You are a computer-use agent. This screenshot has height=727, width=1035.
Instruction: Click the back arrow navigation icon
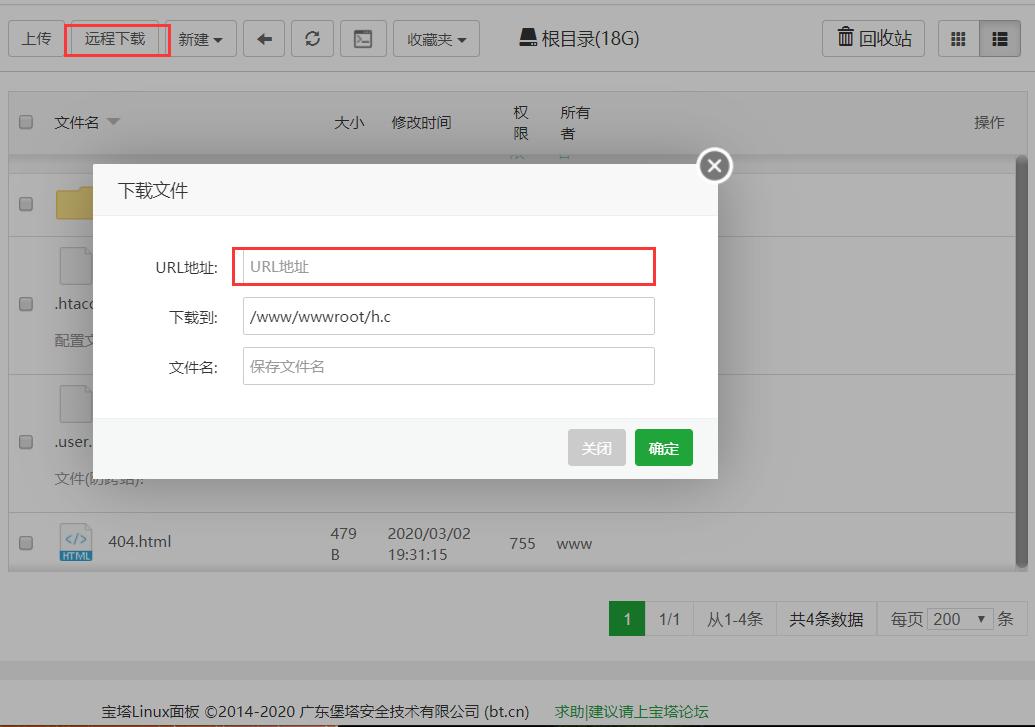point(263,38)
